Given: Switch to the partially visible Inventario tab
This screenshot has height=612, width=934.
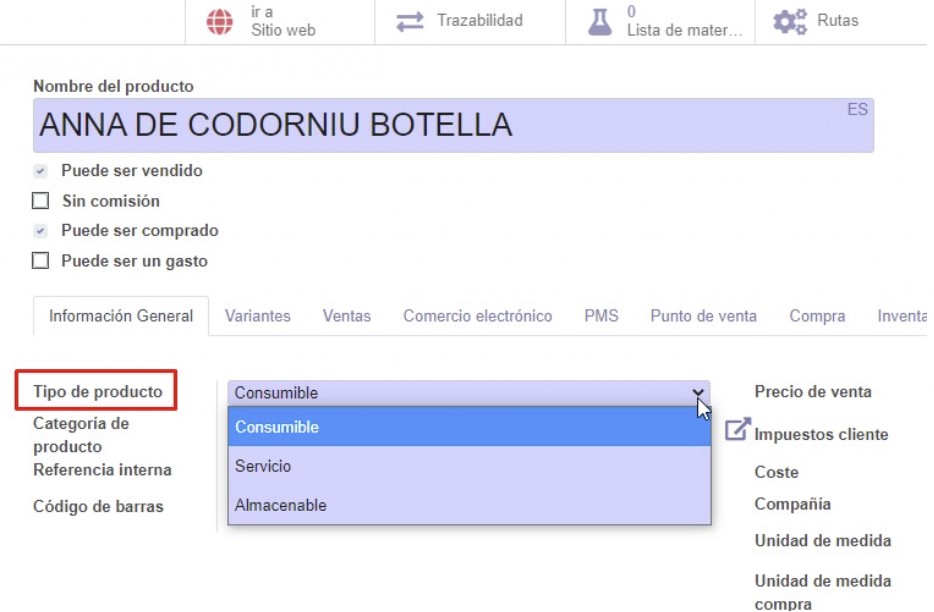Looking at the screenshot, I should 901,316.
